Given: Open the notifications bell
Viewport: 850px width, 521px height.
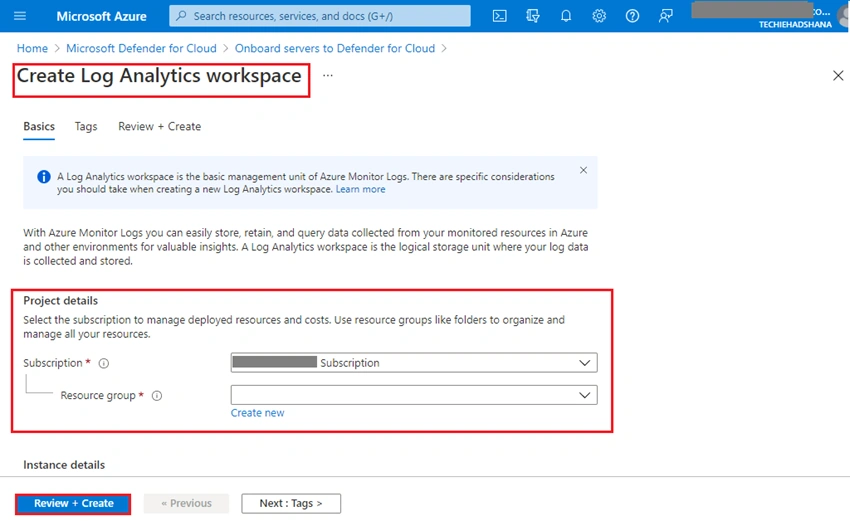Looking at the screenshot, I should point(565,16).
